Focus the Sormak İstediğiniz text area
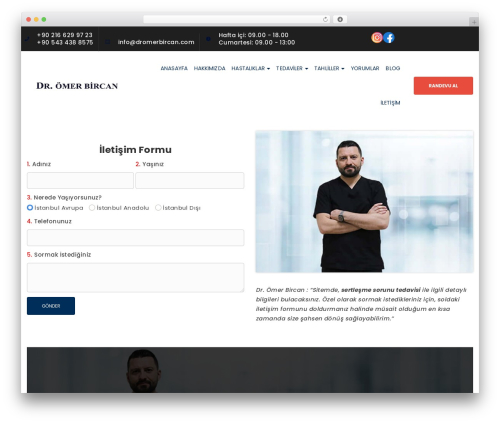 [136, 277]
